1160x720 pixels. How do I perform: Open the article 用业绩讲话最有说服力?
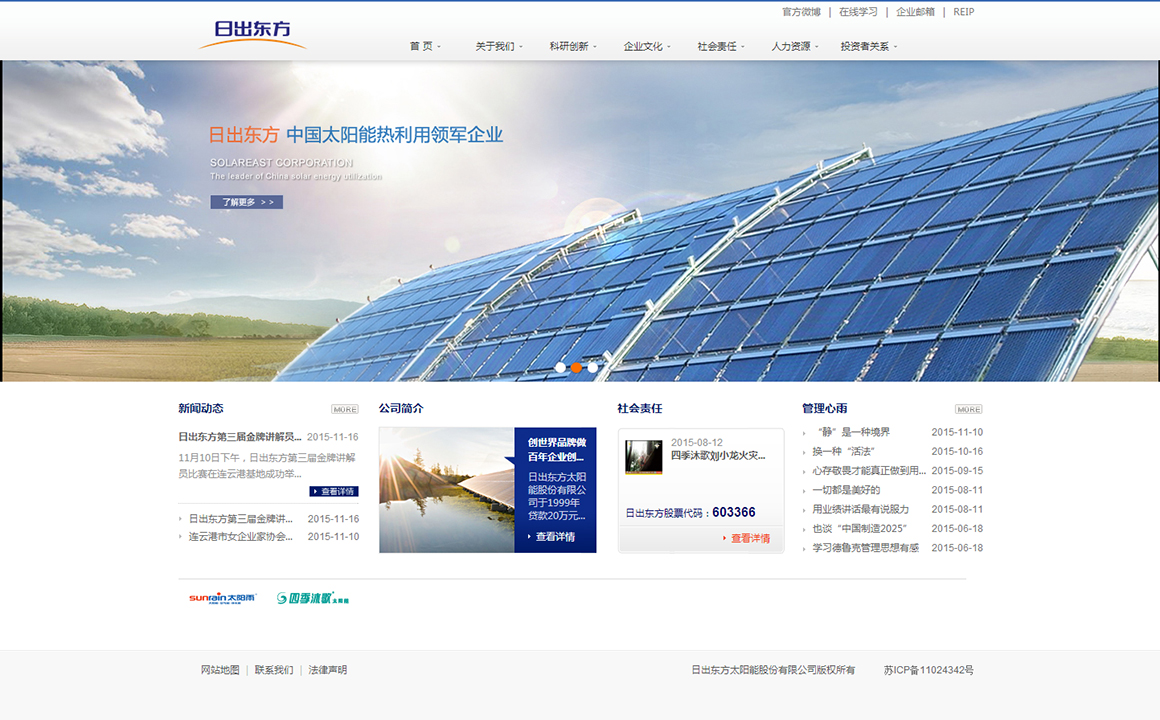860,509
